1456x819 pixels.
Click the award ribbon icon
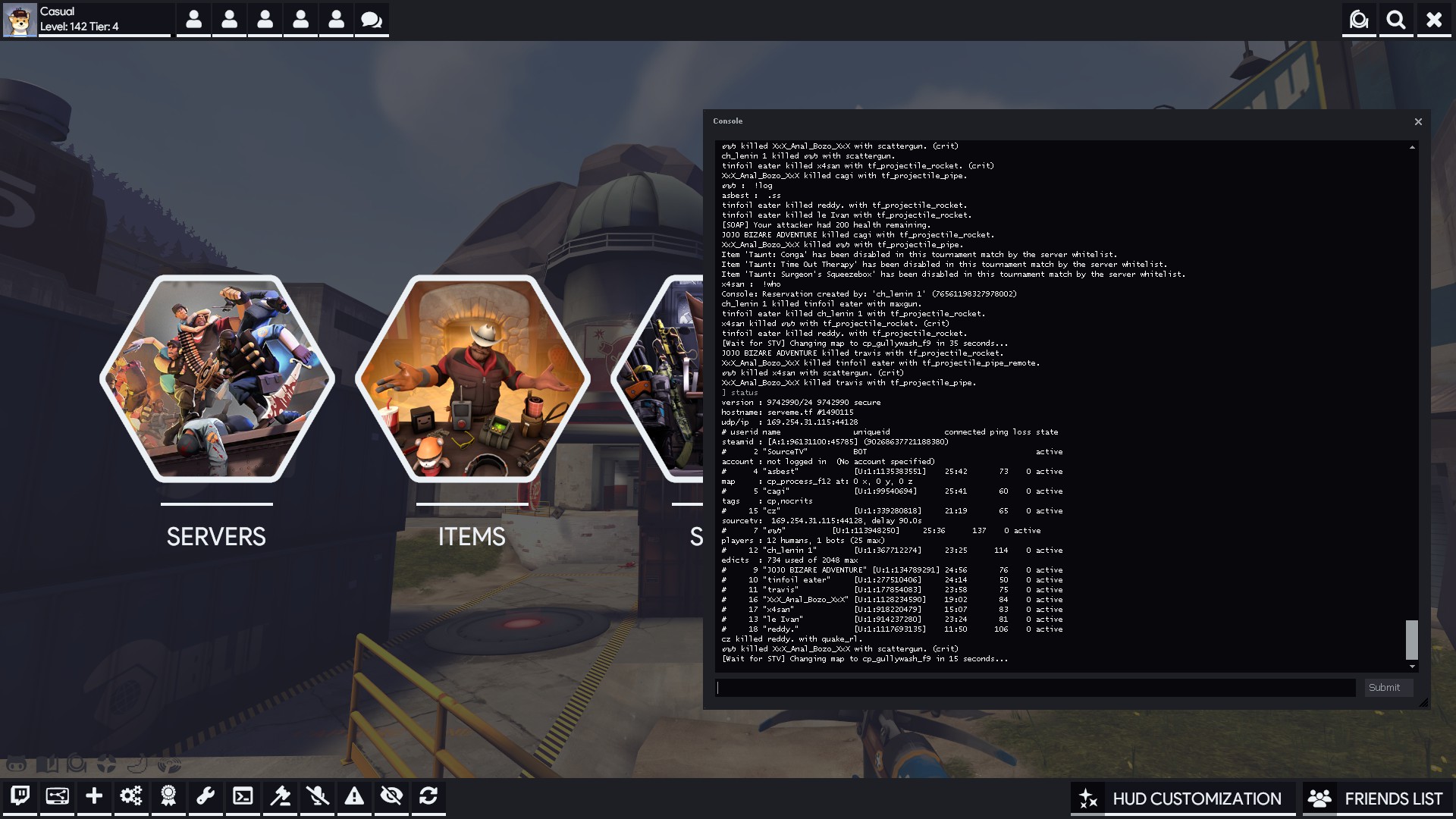pos(168,795)
